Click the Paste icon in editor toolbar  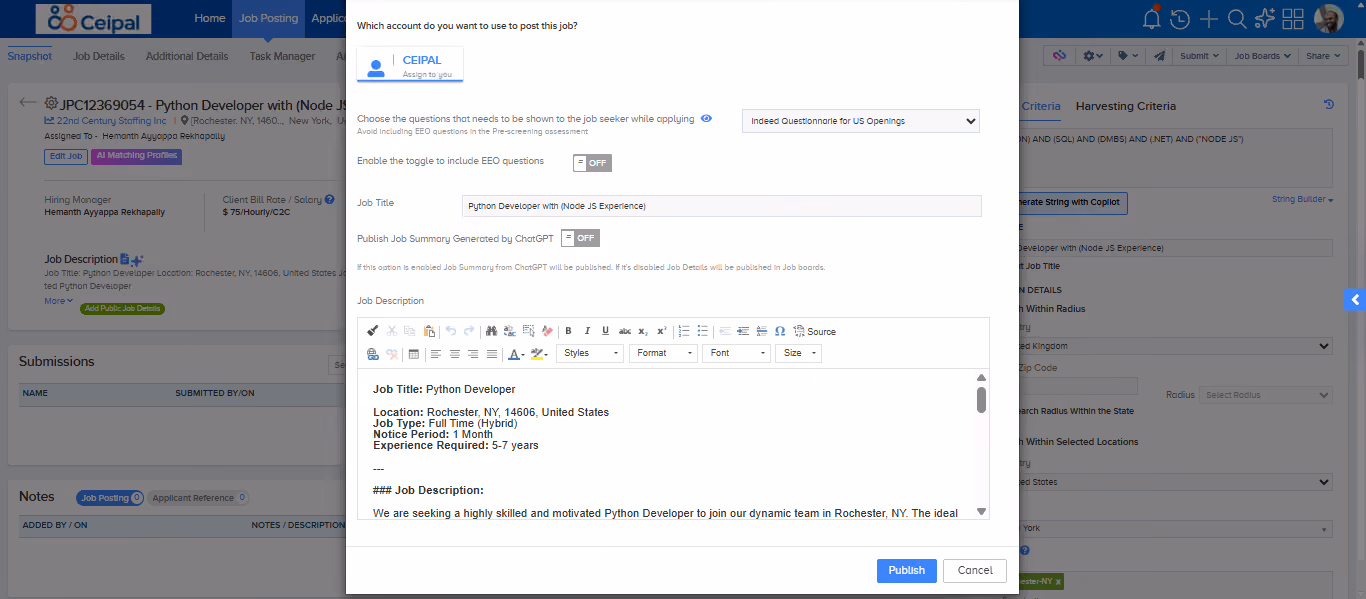(x=429, y=331)
